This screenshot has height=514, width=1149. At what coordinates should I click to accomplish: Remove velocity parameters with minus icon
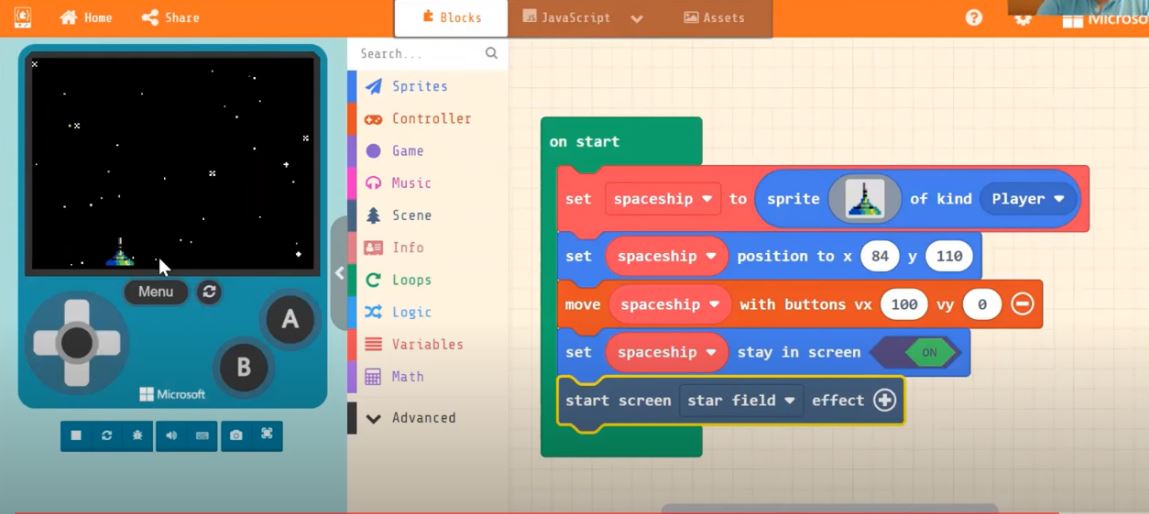1022,304
